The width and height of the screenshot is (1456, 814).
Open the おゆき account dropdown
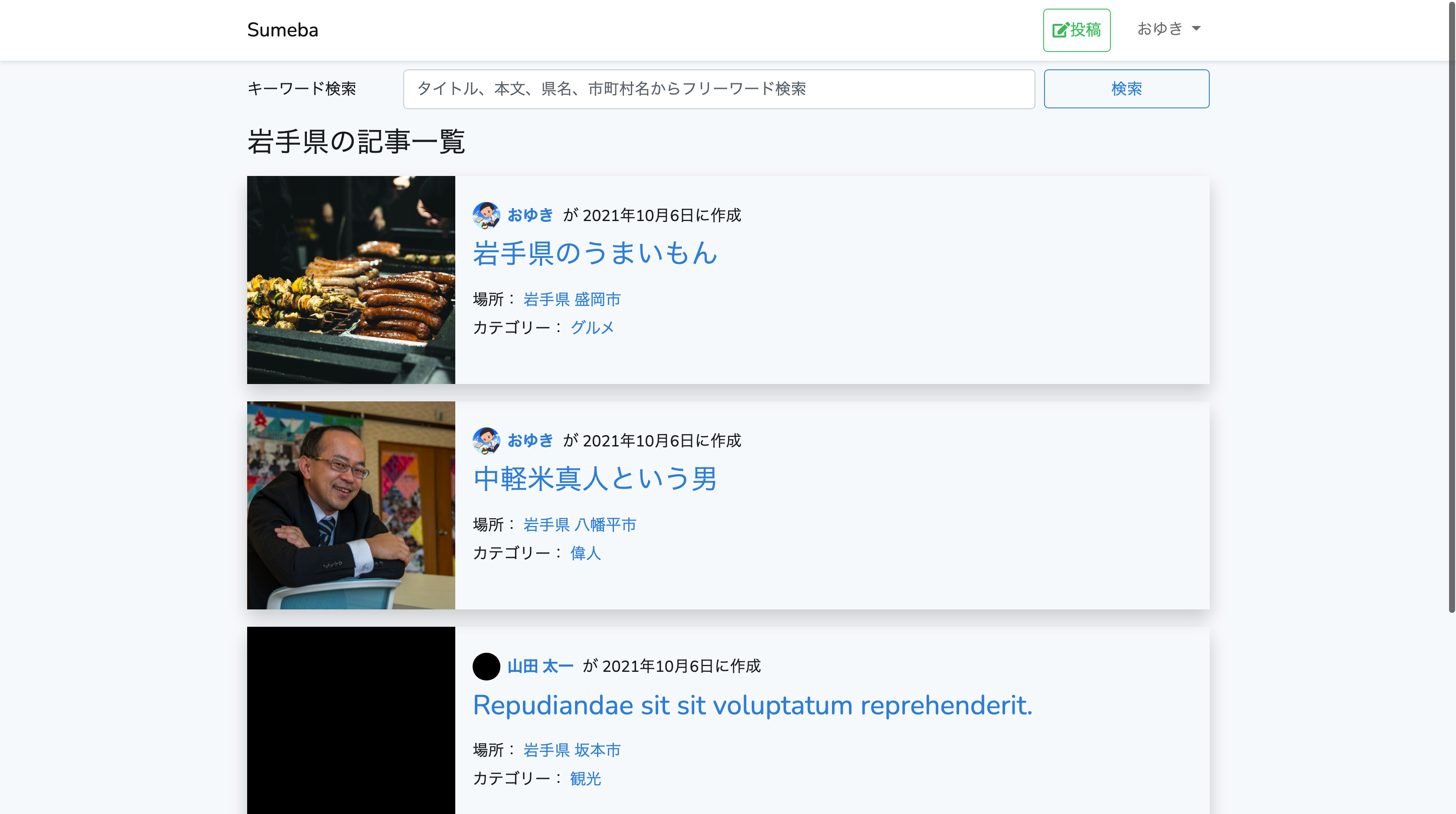[1161, 28]
